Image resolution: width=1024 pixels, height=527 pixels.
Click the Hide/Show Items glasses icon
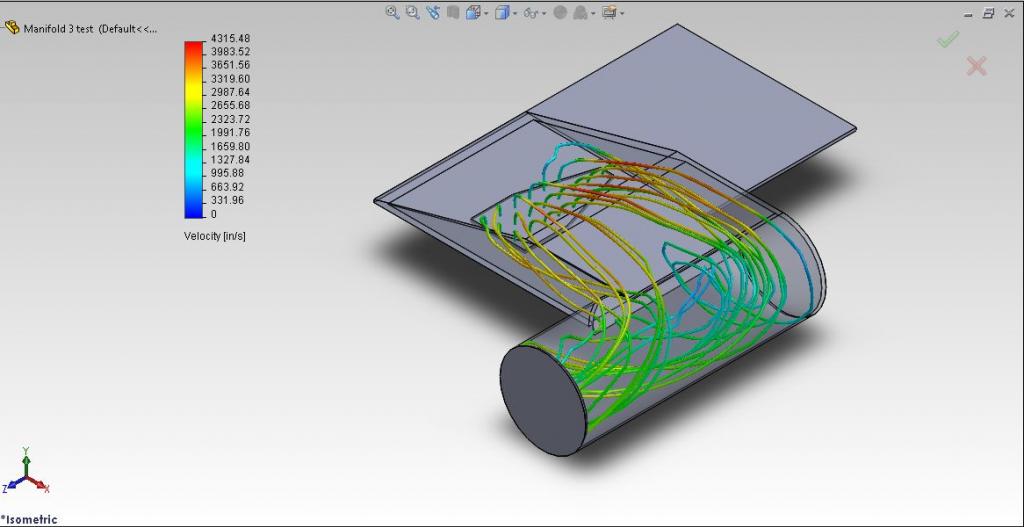point(530,13)
